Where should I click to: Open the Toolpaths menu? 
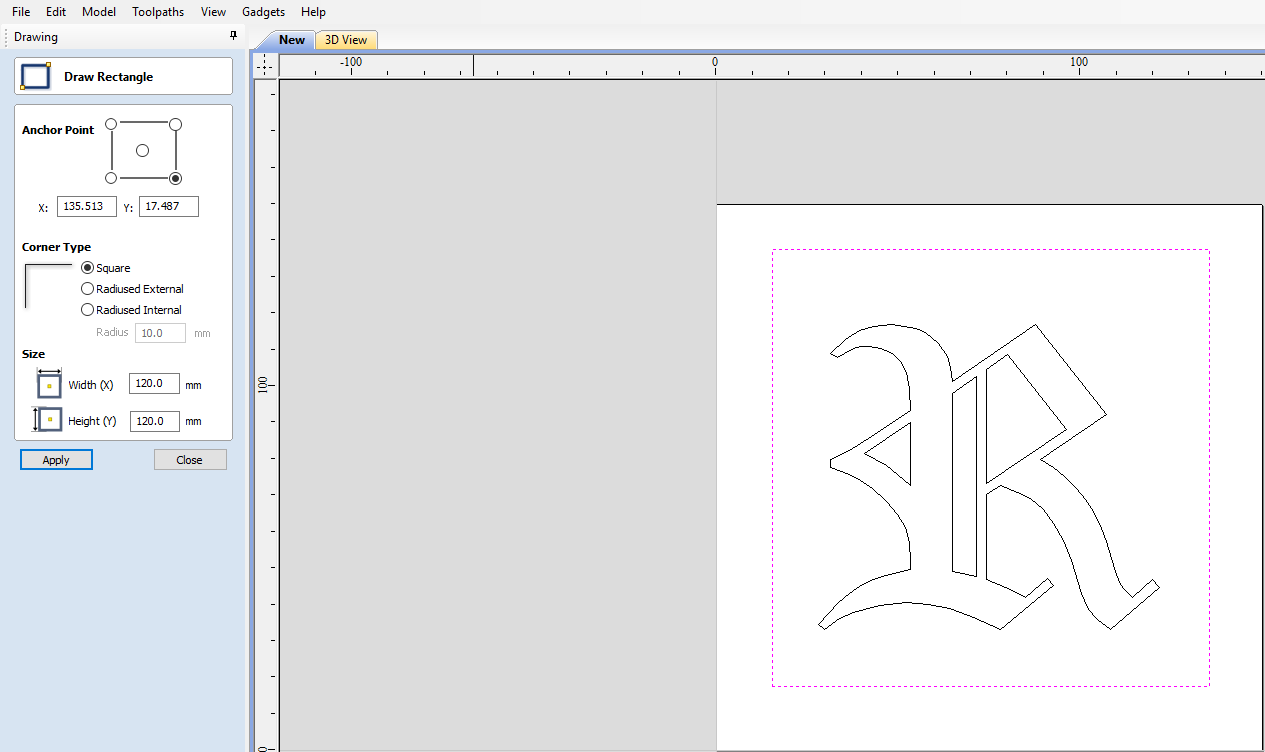[x=157, y=11]
